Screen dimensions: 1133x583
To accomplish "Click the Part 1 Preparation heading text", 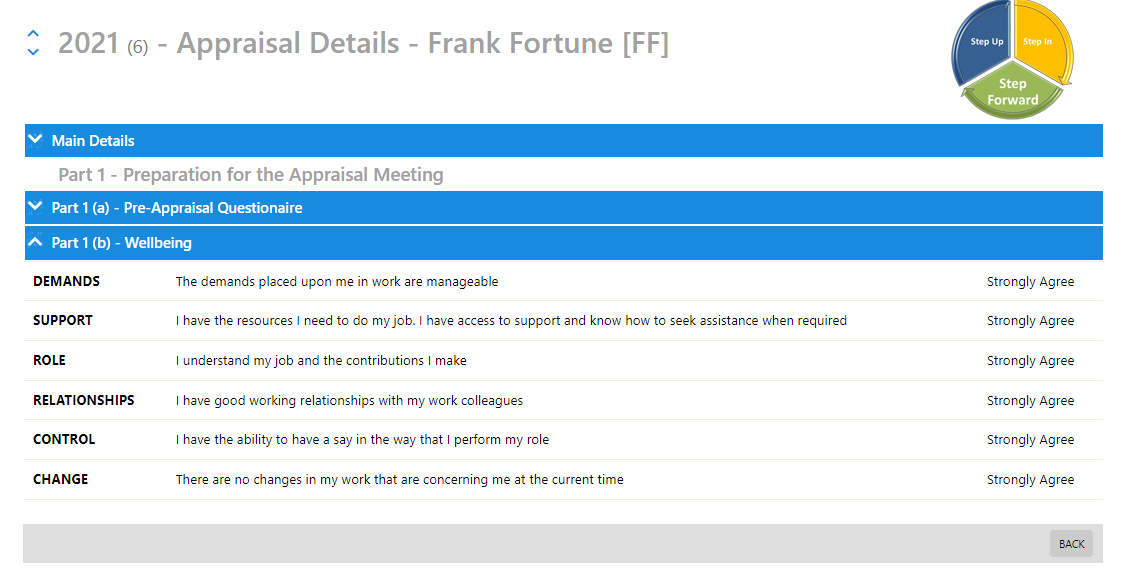I will click(x=251, y=175).
